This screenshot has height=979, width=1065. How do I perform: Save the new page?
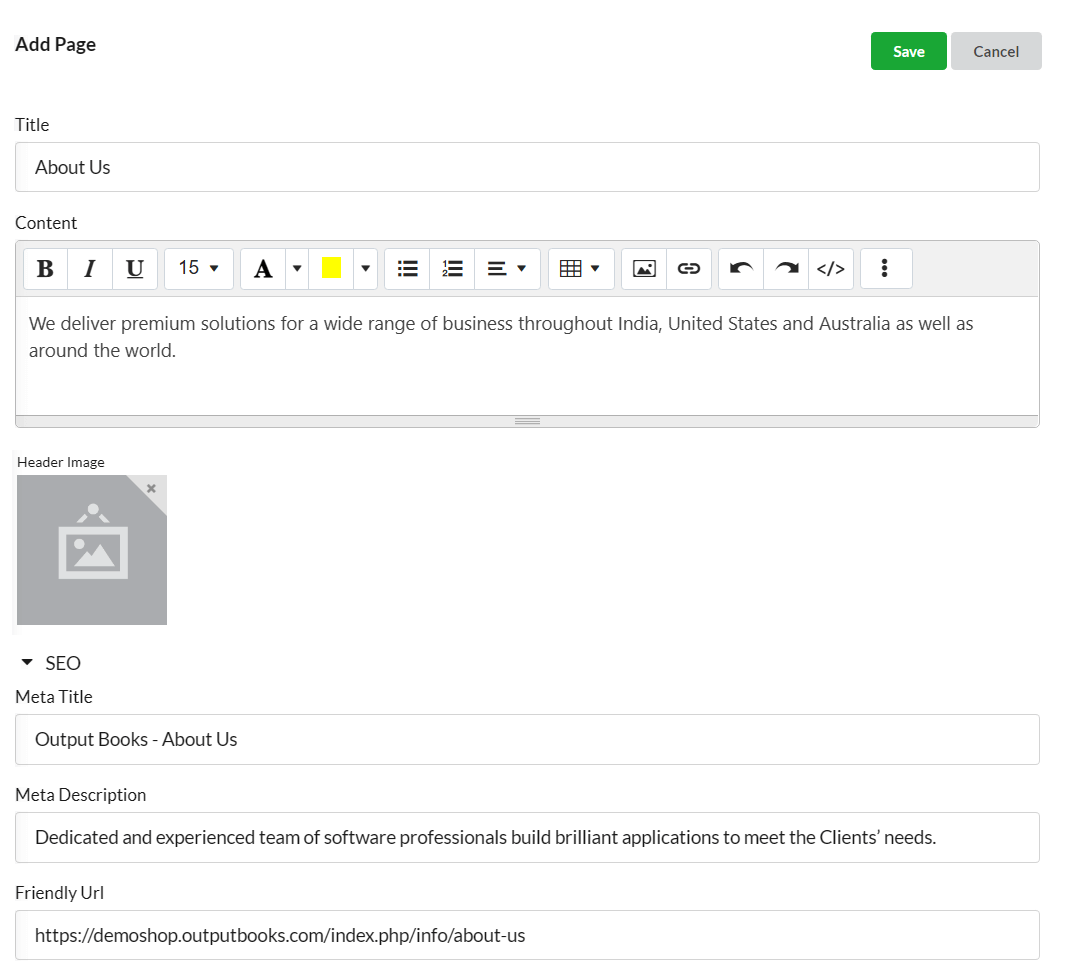pos(908,51)
